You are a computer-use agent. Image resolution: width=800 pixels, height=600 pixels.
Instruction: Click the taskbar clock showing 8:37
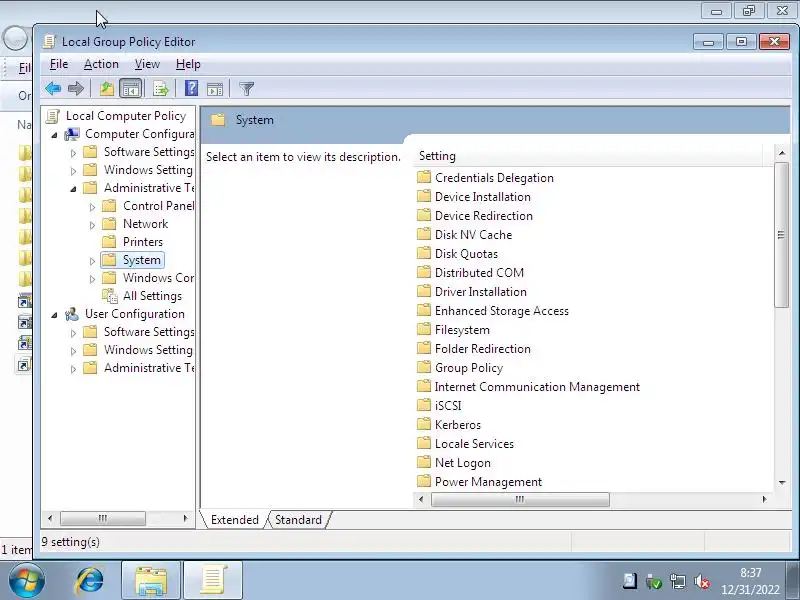pos(750,581)
